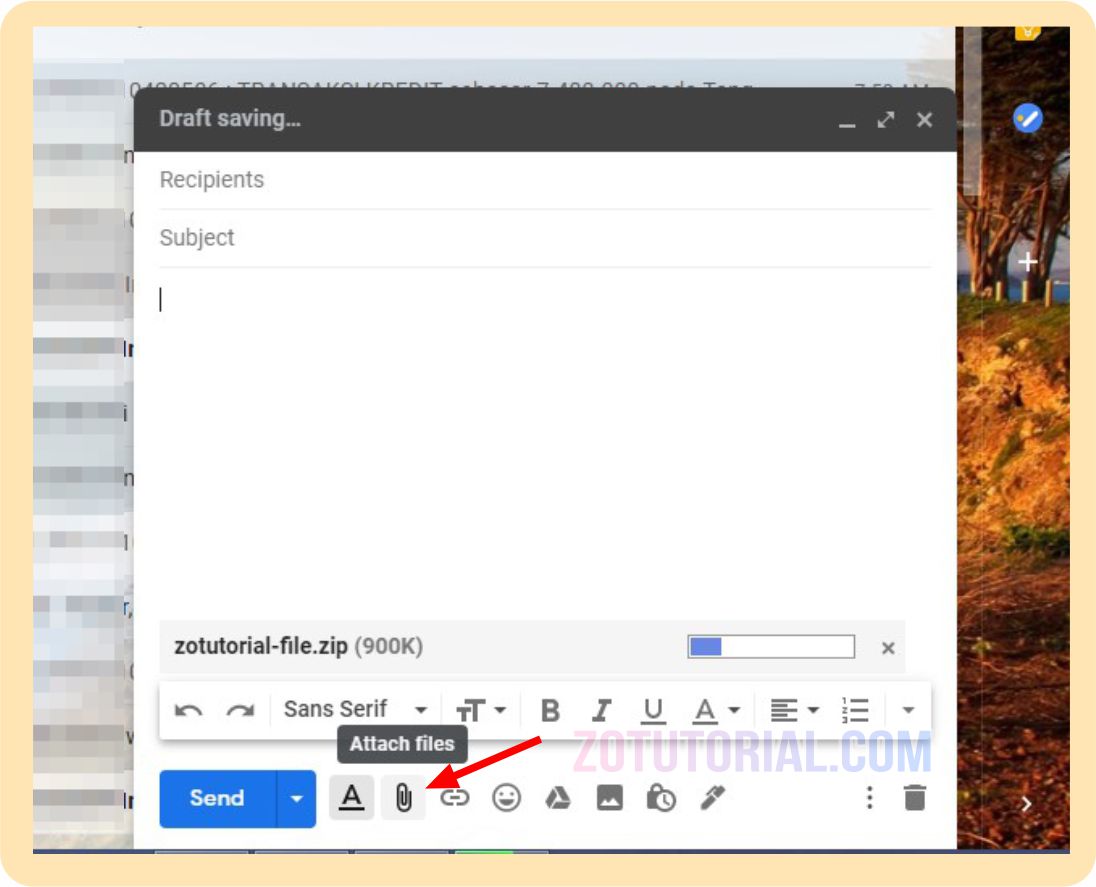1096x887 pixels.
Task: Open the emoji picker
Action: 506,798
